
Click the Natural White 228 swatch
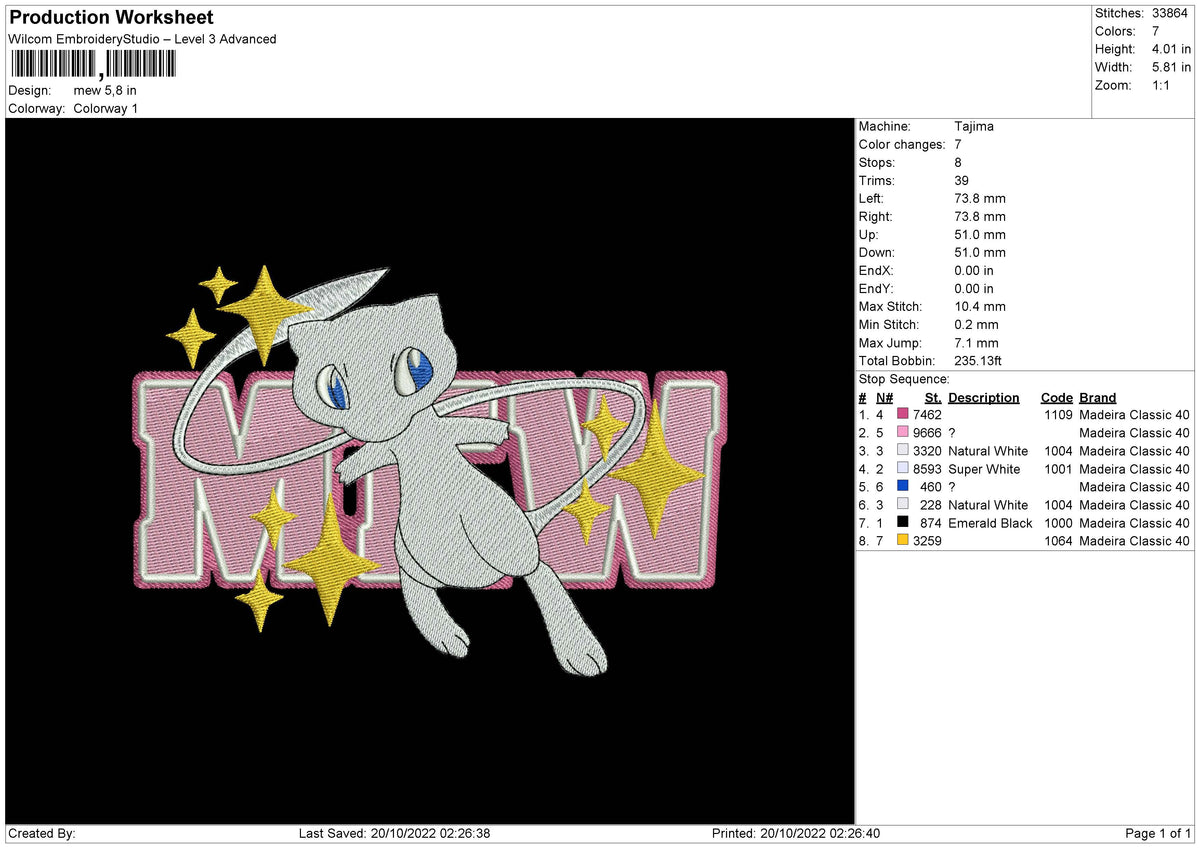901,505
